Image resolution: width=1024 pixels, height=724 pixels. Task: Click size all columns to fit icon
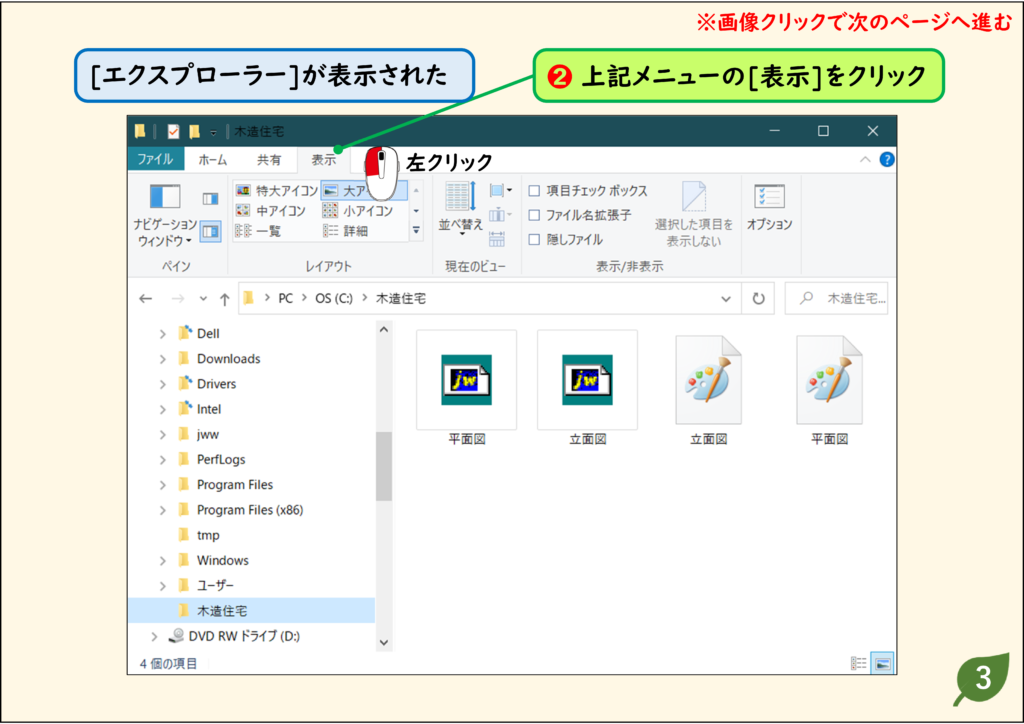[x=497, y=240]
